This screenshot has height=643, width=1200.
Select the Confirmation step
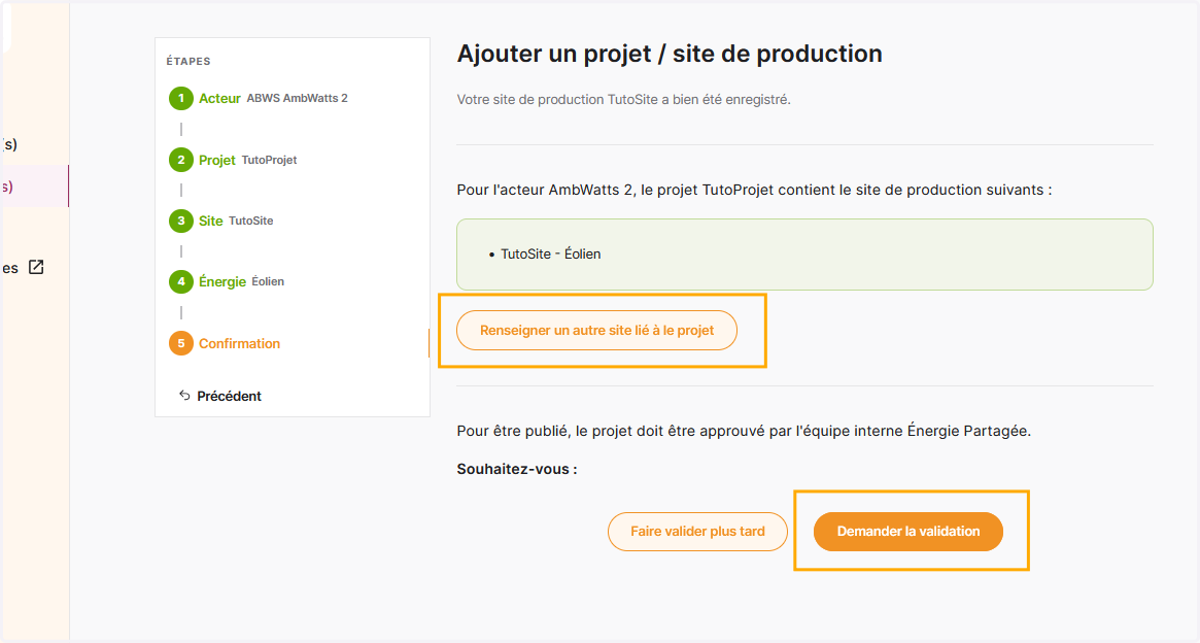(x=239, y=343)
